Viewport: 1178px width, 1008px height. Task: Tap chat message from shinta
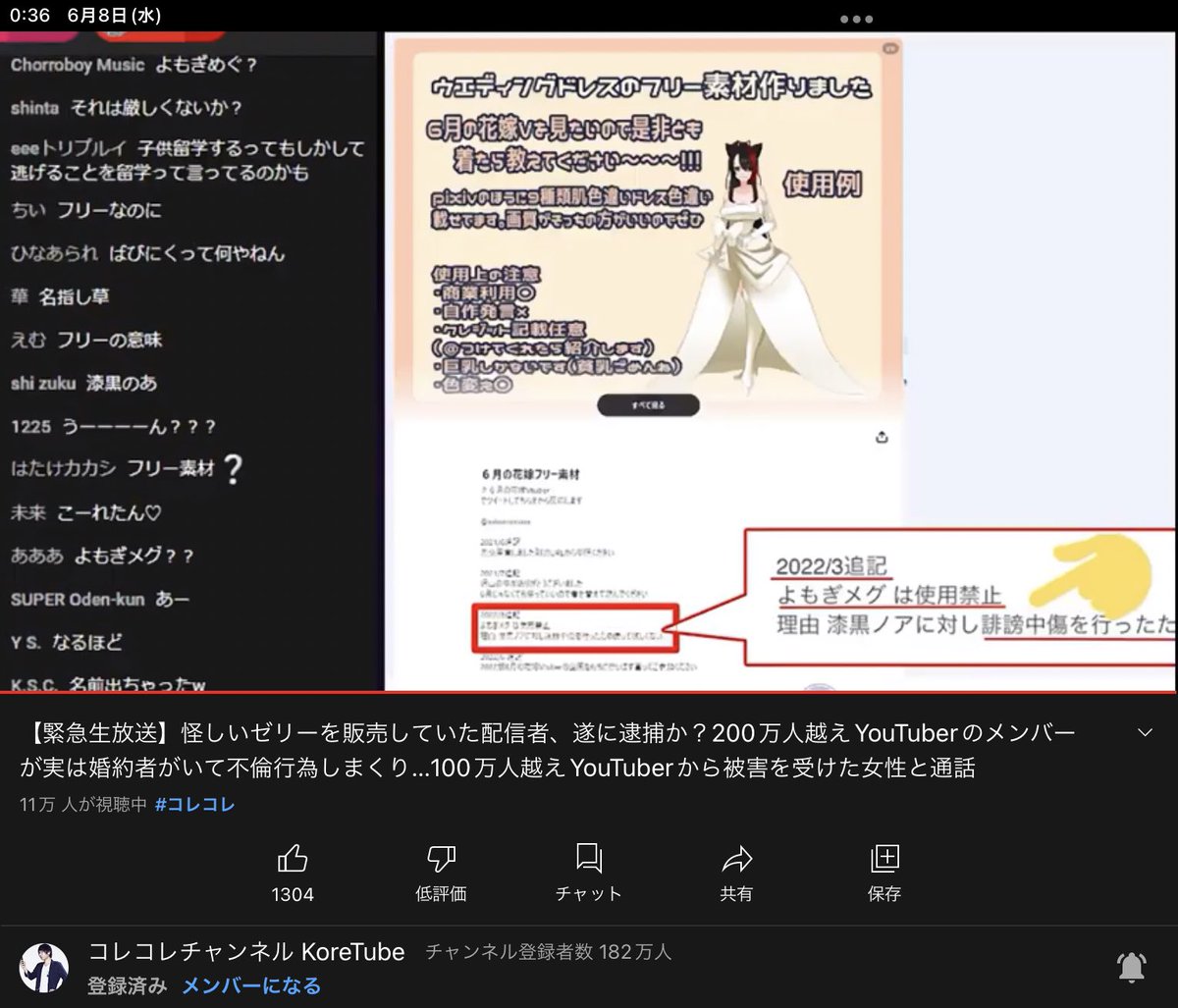(x=126, y=108)
